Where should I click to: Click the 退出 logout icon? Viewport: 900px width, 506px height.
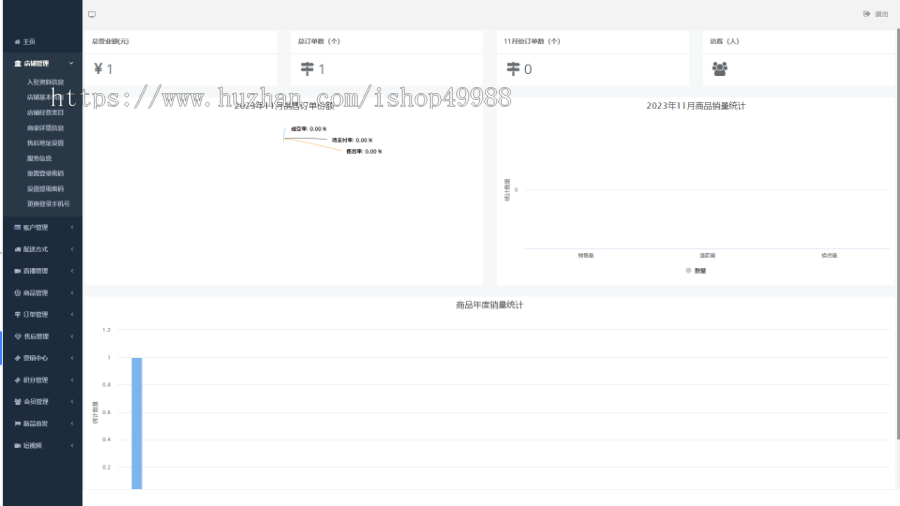[x=866, y=14]
